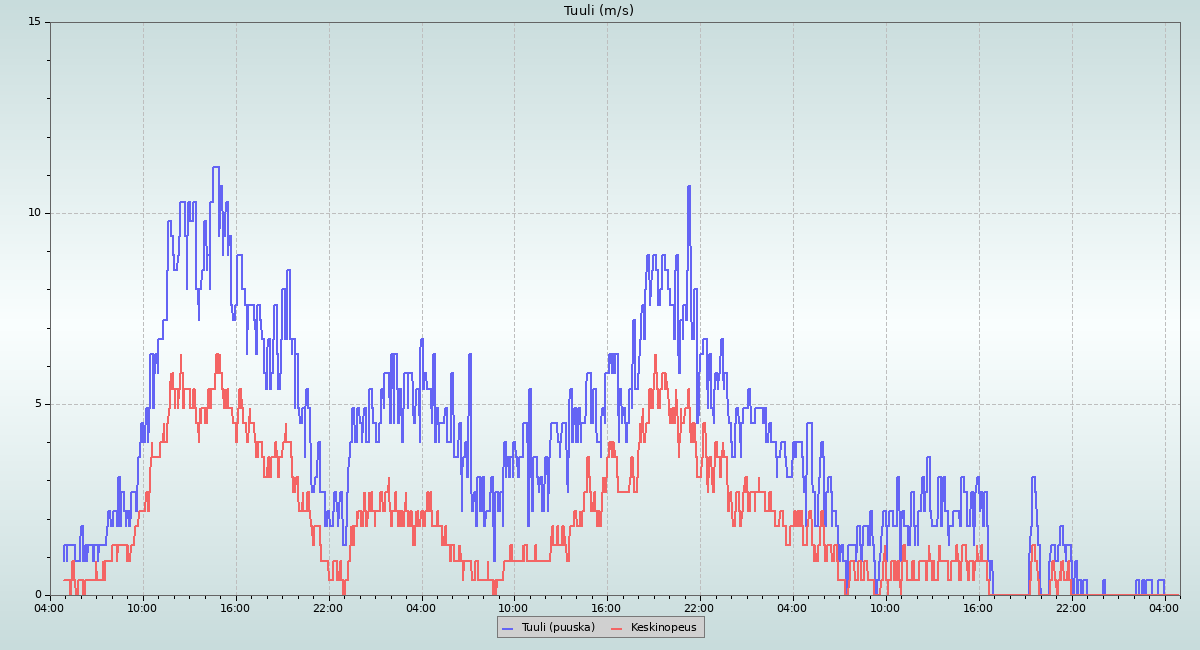This screenshot has height=650, width=1200.
Task: Click the highest blue gust peak above 11
Action: pos(215,168)
